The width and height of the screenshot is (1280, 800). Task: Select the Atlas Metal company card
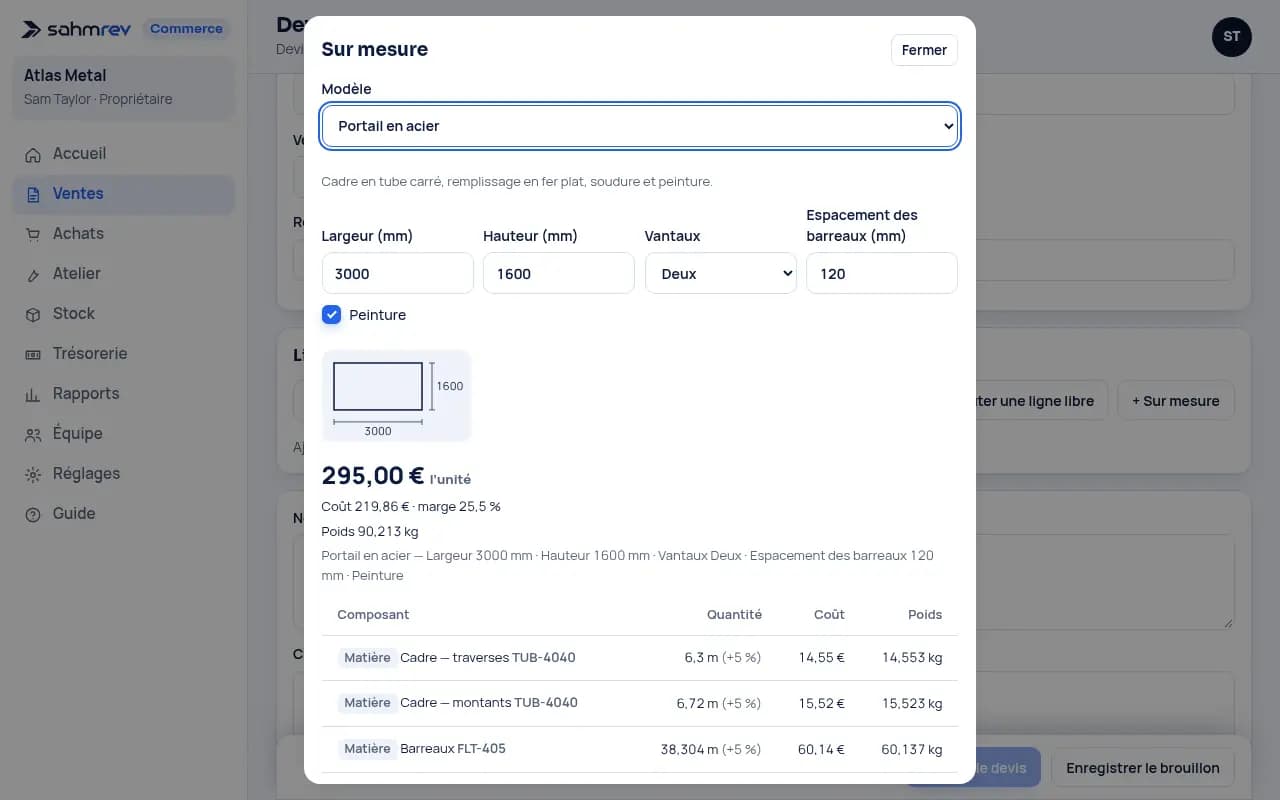click(x=124, y=87)
